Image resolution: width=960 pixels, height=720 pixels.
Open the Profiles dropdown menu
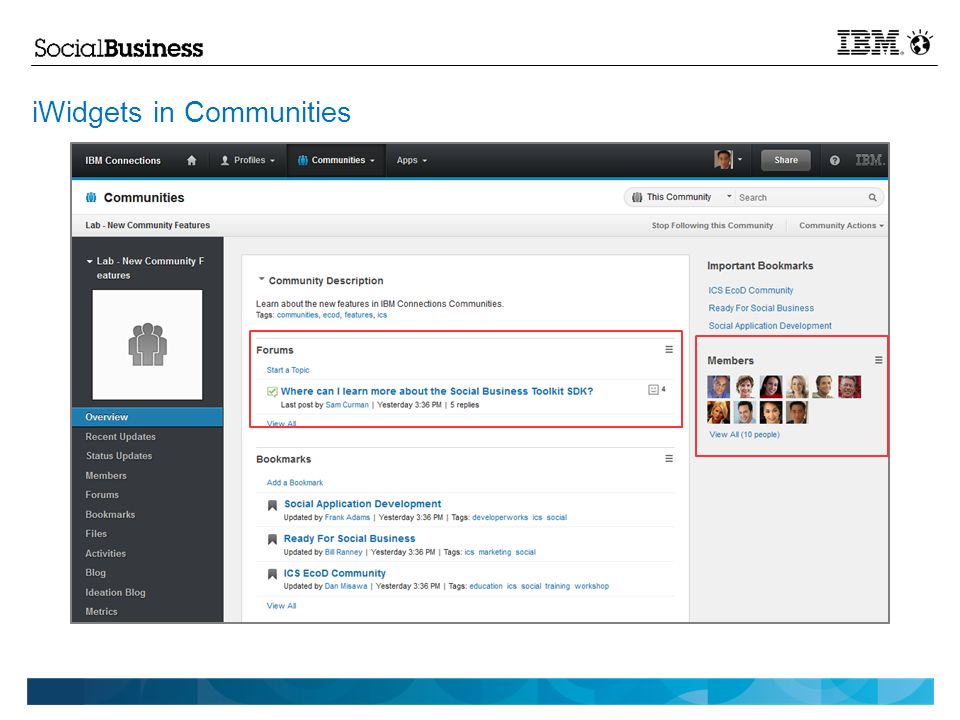coord(248,160)
